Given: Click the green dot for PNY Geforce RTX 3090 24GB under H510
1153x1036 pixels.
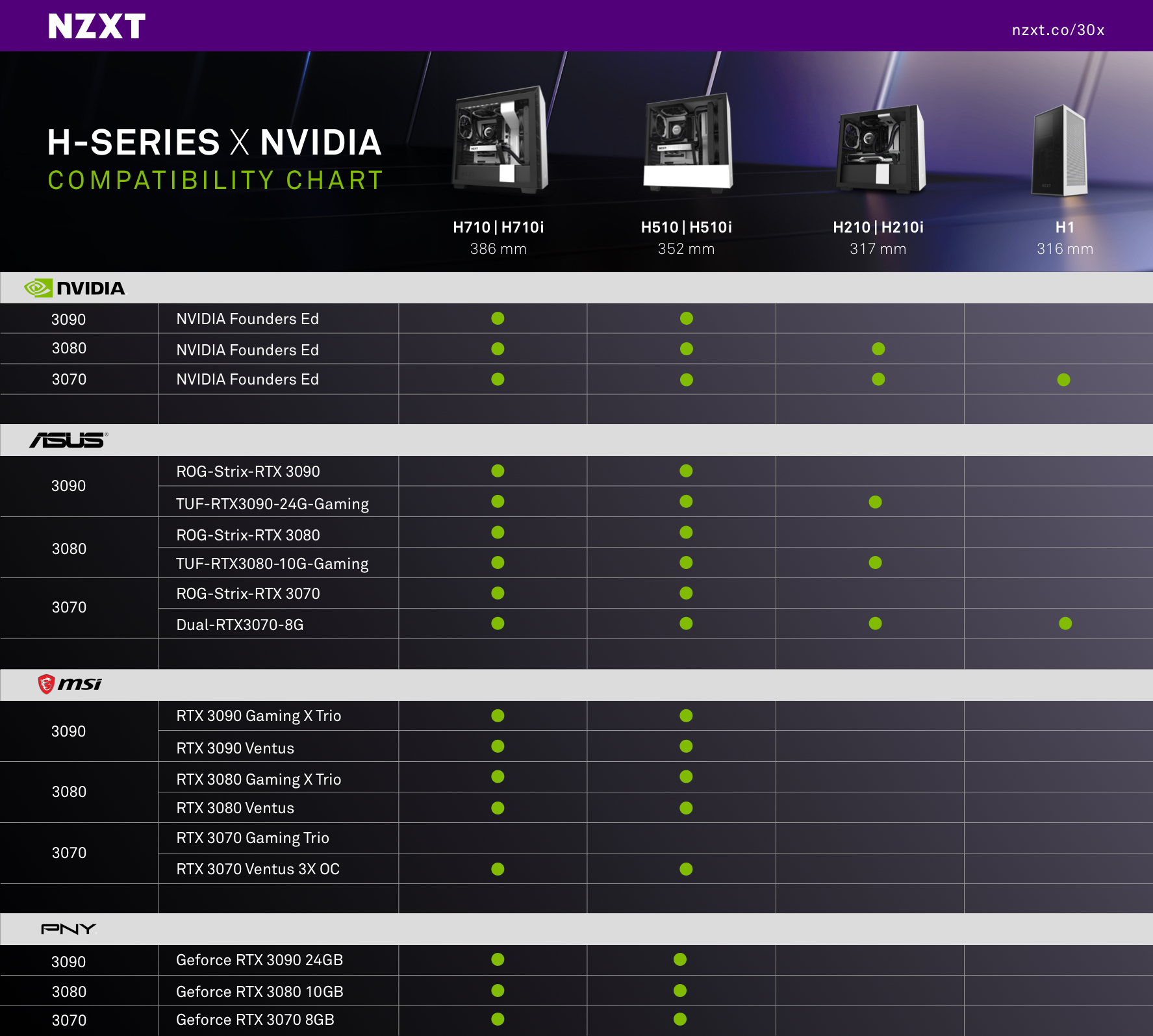Looking at the screenshot, I should [680, 959].
